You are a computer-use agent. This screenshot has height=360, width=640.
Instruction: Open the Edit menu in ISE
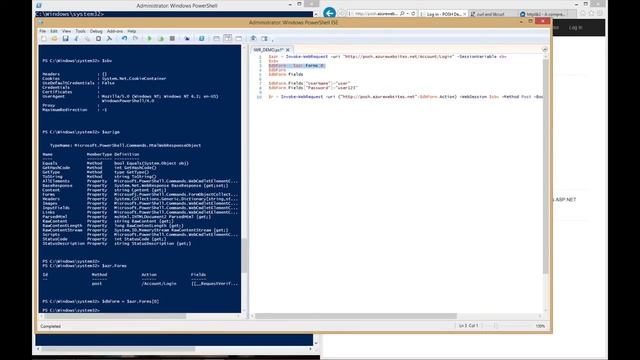pyautogui.click(x=54, y=31)
